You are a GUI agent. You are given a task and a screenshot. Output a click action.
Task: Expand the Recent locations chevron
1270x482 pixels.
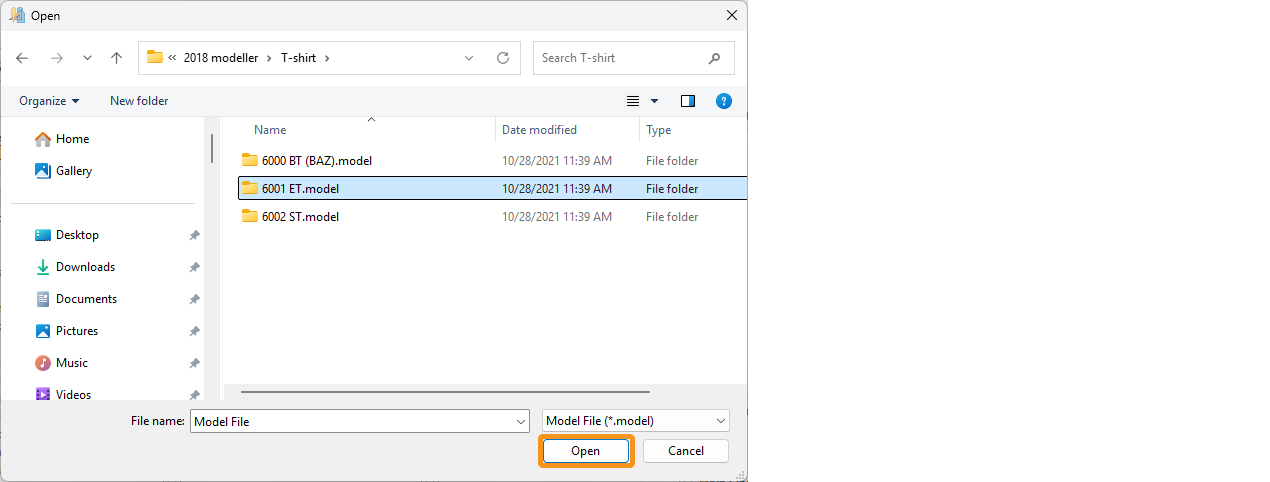tap(87, 58)
